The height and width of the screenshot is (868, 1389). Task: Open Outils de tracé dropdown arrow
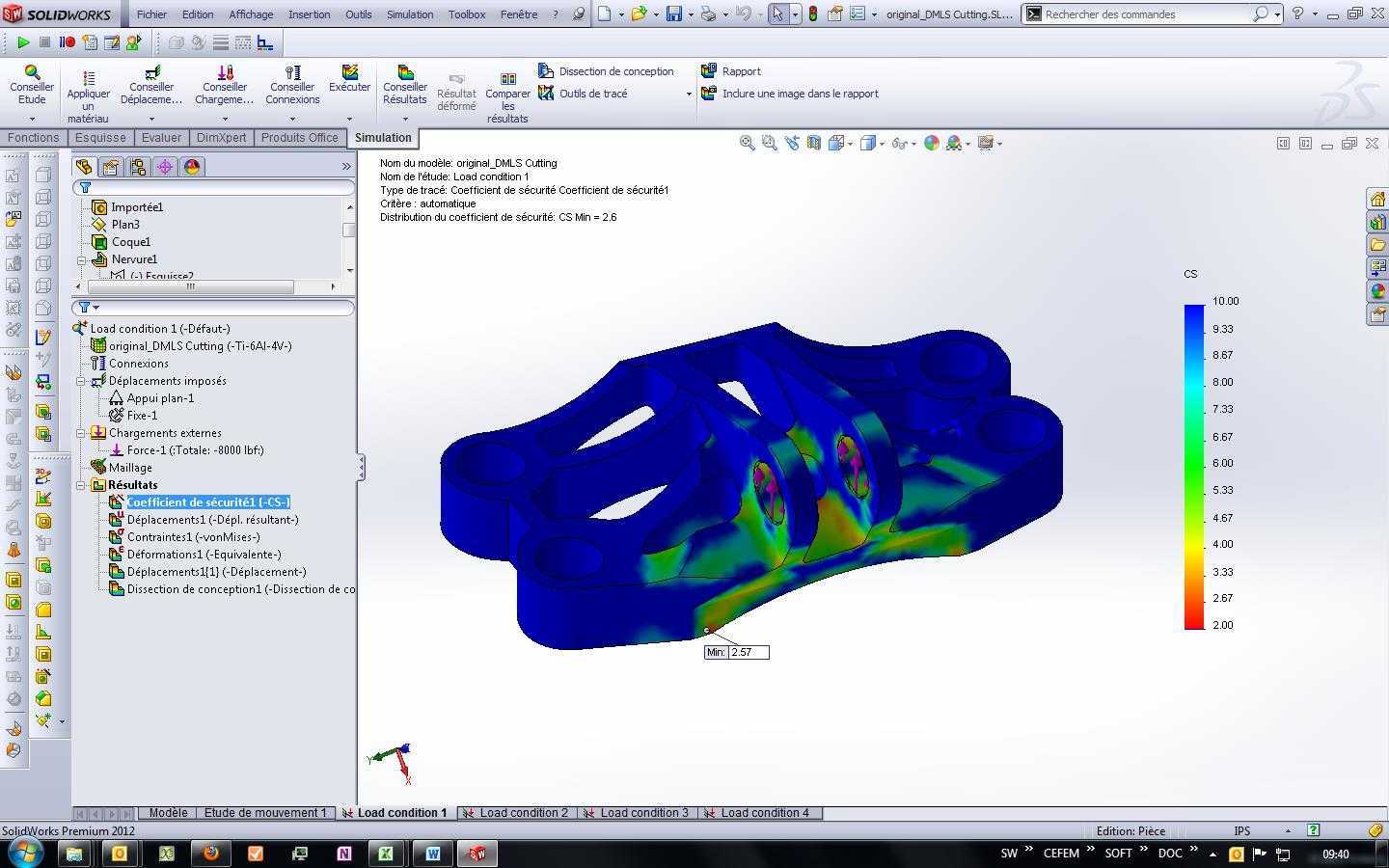point(689,95)
